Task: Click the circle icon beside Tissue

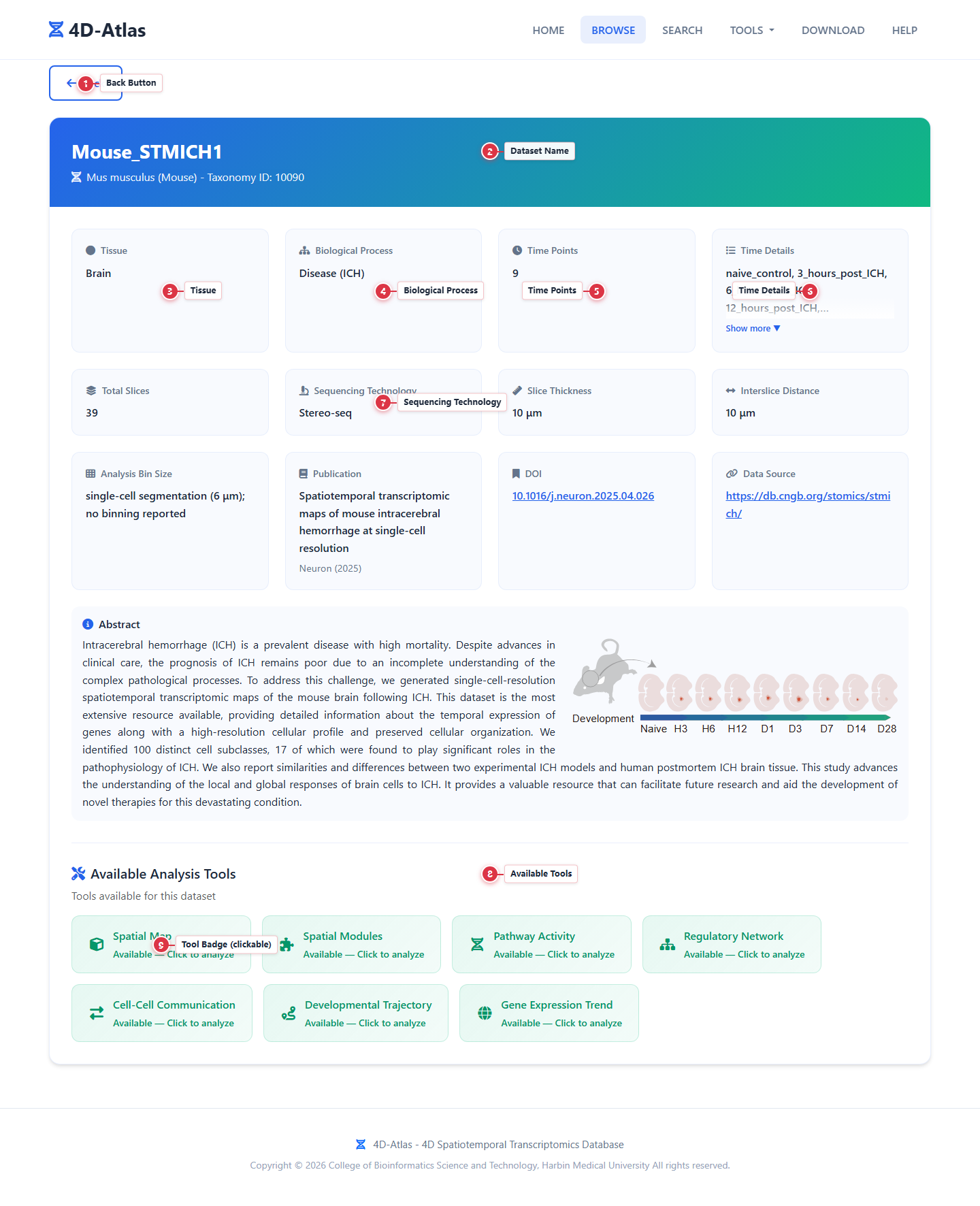Action: tap(91, 250)
